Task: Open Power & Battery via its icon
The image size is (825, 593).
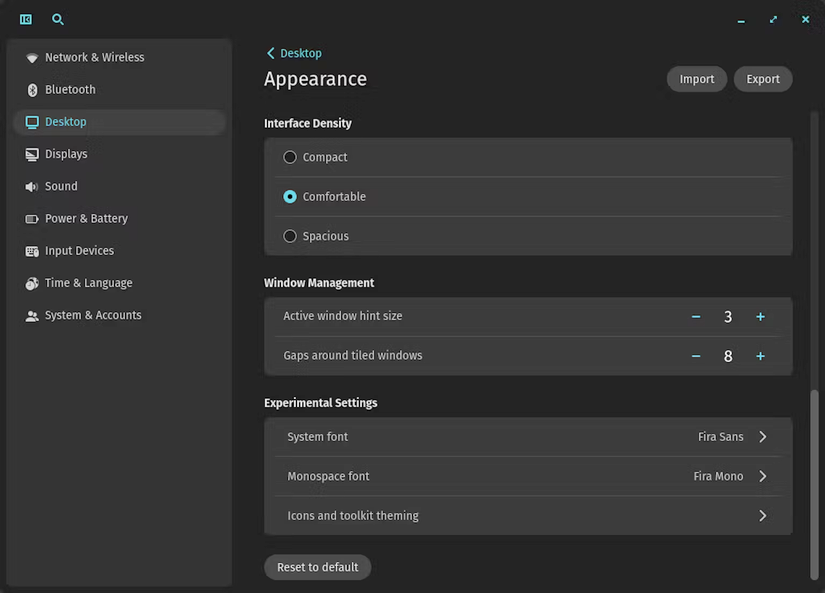Action: 31,218
